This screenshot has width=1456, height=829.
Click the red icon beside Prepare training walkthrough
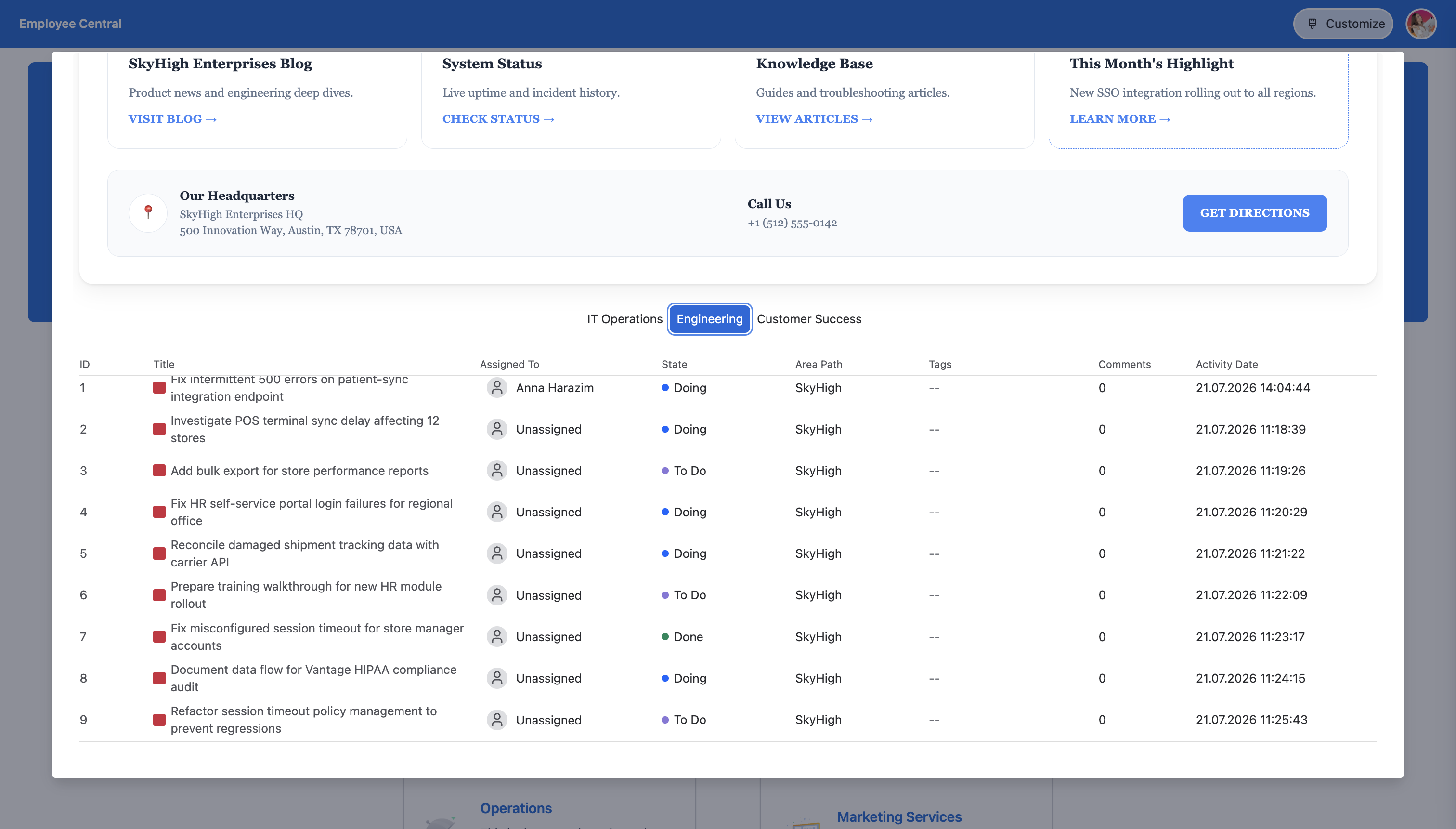coord(159,595)
